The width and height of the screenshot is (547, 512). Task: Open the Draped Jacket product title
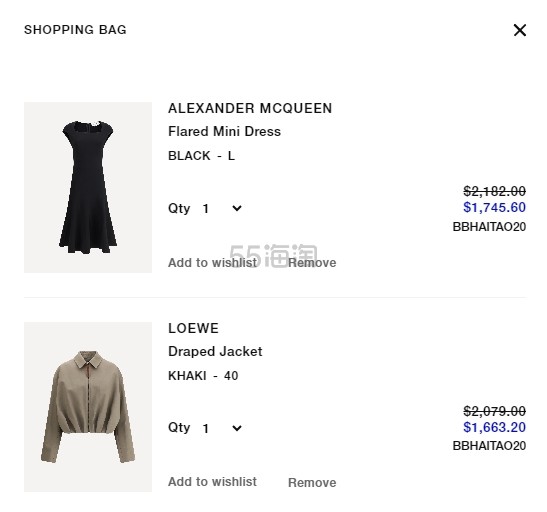(215, 351)
